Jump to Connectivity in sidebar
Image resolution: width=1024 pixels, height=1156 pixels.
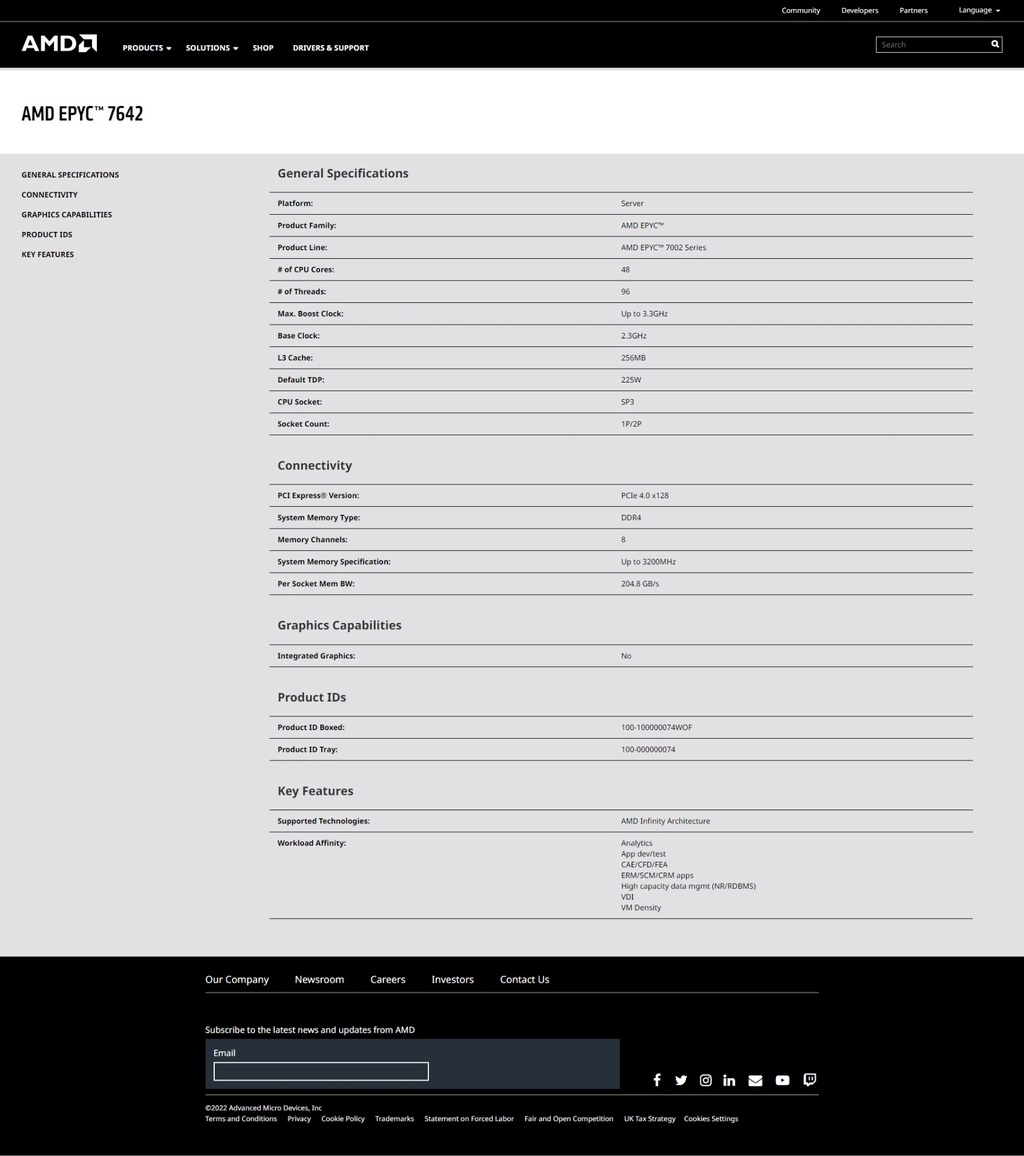coord(49,195)
